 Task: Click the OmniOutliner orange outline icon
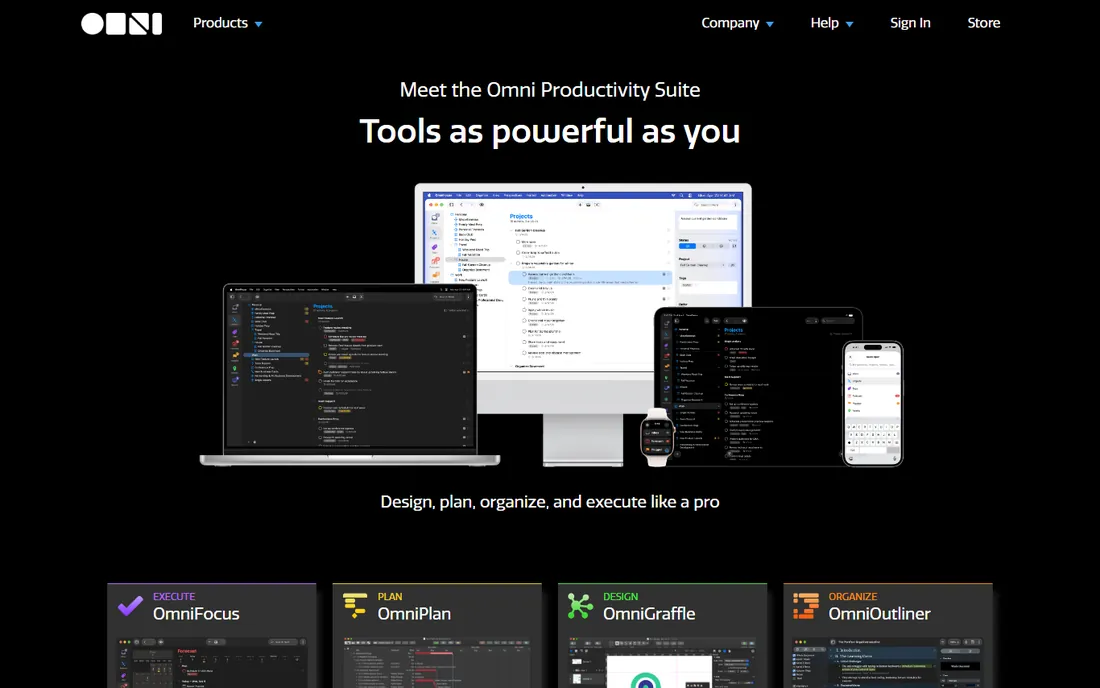[x=805, y=606]
